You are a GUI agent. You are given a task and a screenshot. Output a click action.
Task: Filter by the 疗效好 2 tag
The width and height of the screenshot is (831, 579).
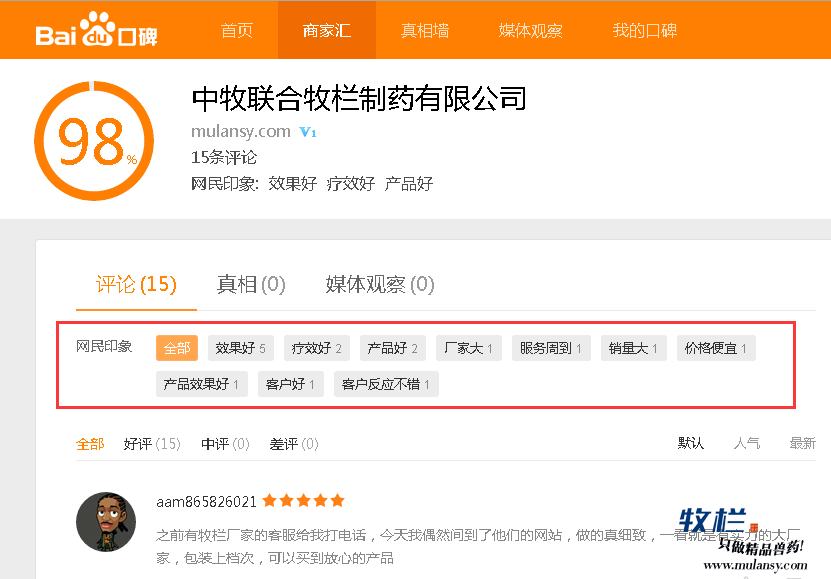point(316,348)
